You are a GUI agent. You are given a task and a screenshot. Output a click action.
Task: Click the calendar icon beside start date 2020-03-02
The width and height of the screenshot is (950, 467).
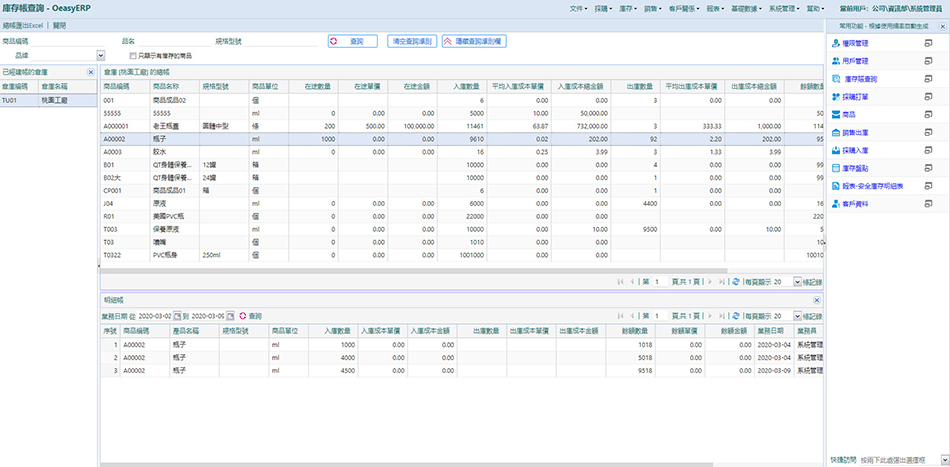pyautogui.click(x=179, y=314)
